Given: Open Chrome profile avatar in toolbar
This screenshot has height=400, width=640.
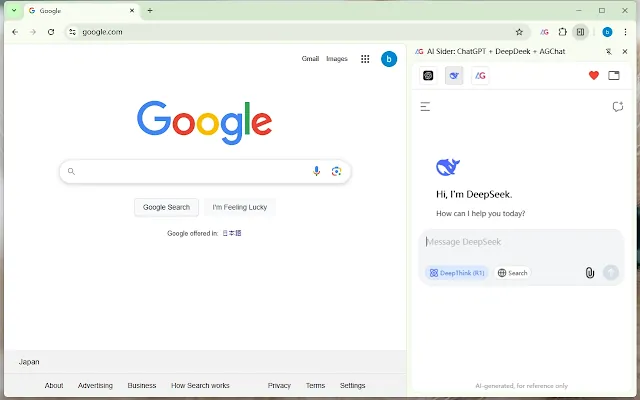Looking at the screenshot, I should coord(607,32).
